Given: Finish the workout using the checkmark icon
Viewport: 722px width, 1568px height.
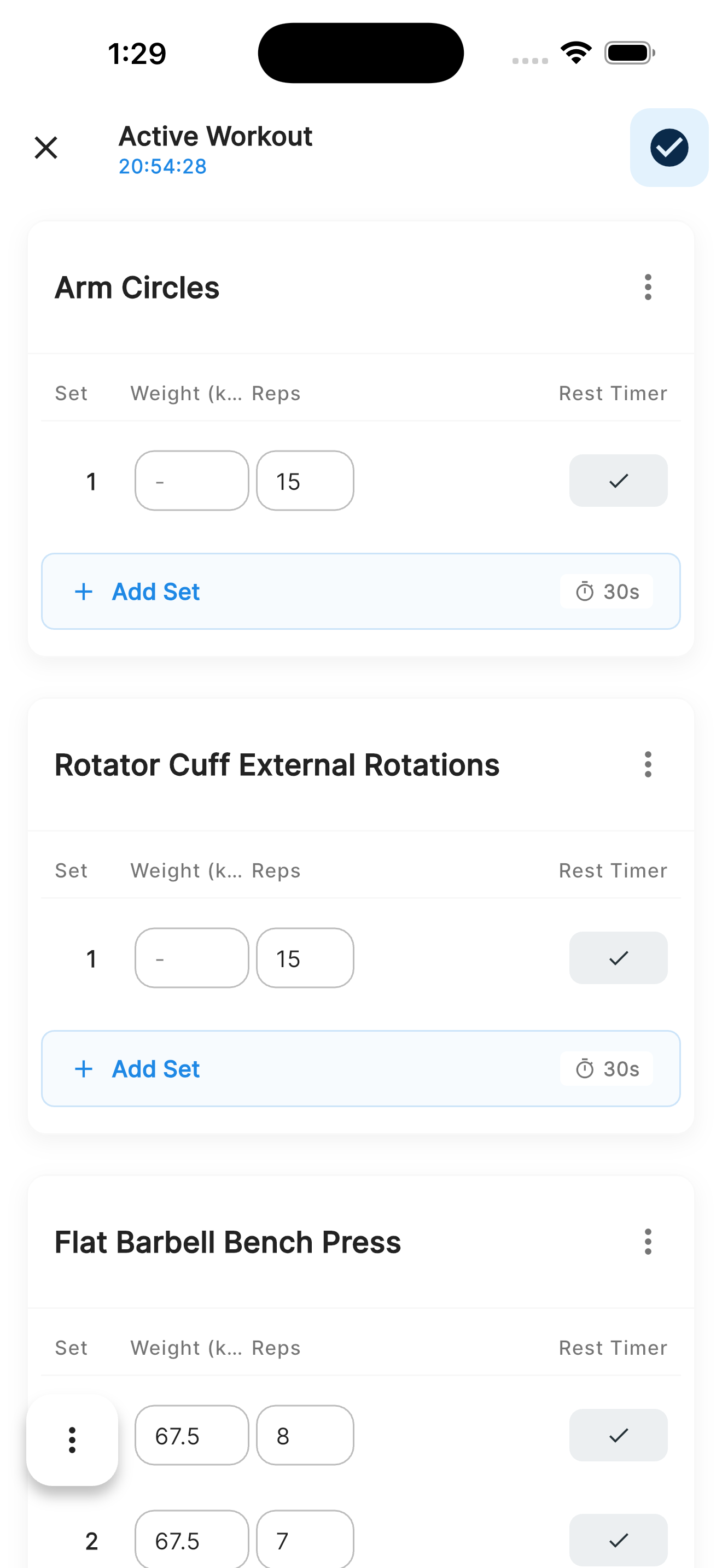Looking at the screenshot, I should coord(668,147).
